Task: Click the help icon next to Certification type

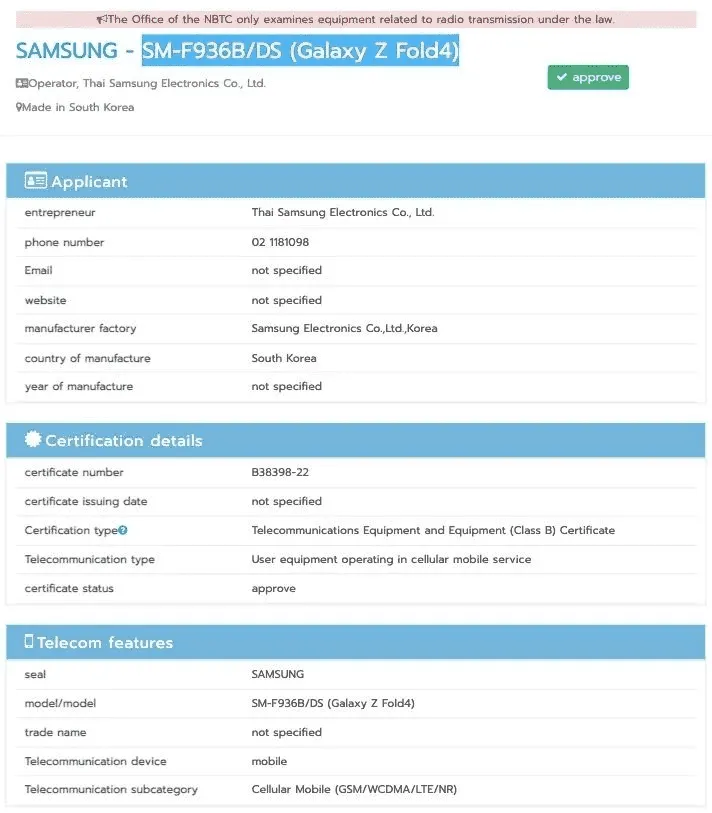Action: (122, 530)
